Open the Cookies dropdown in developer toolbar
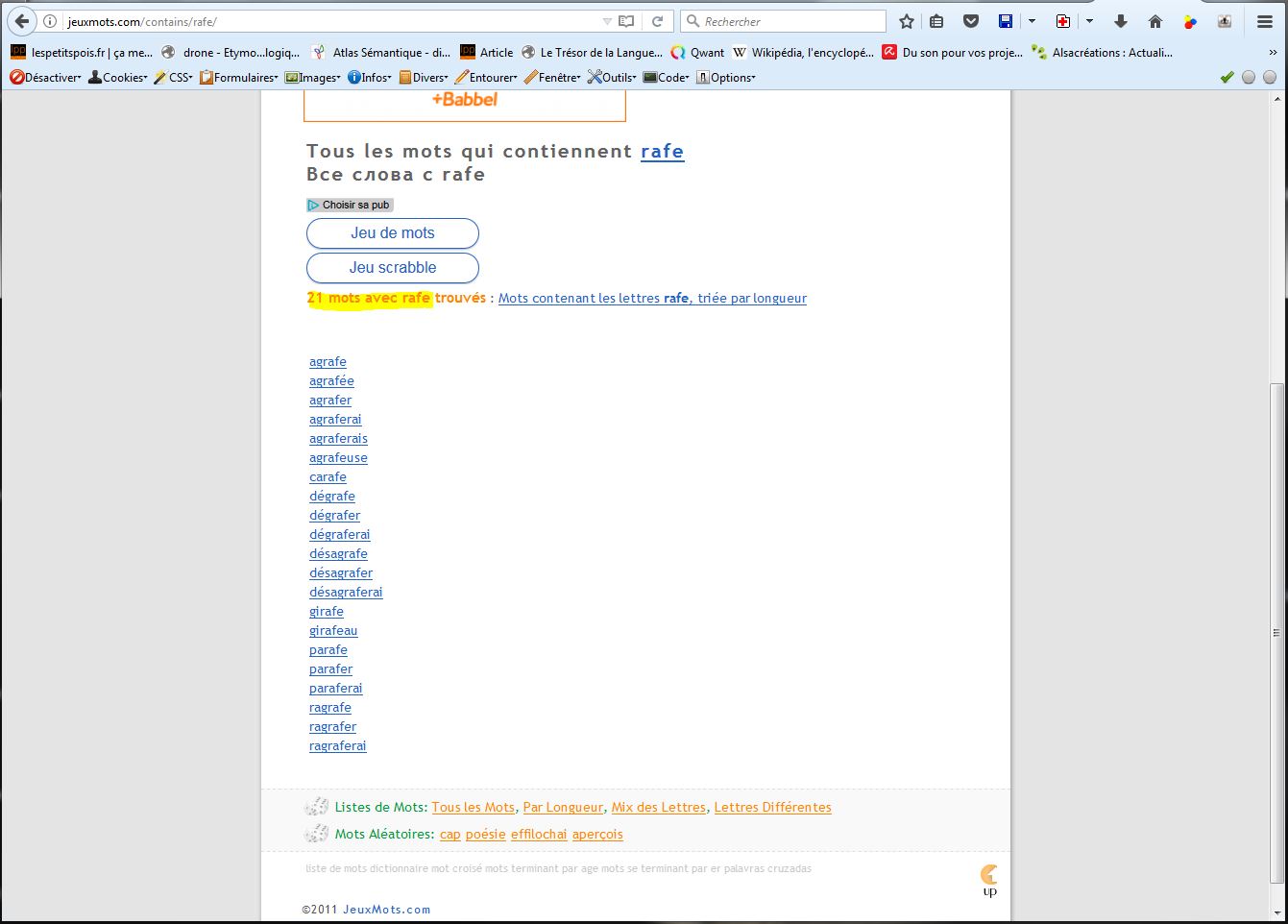Screen dimensions: 1288x924 click(118, 77)
